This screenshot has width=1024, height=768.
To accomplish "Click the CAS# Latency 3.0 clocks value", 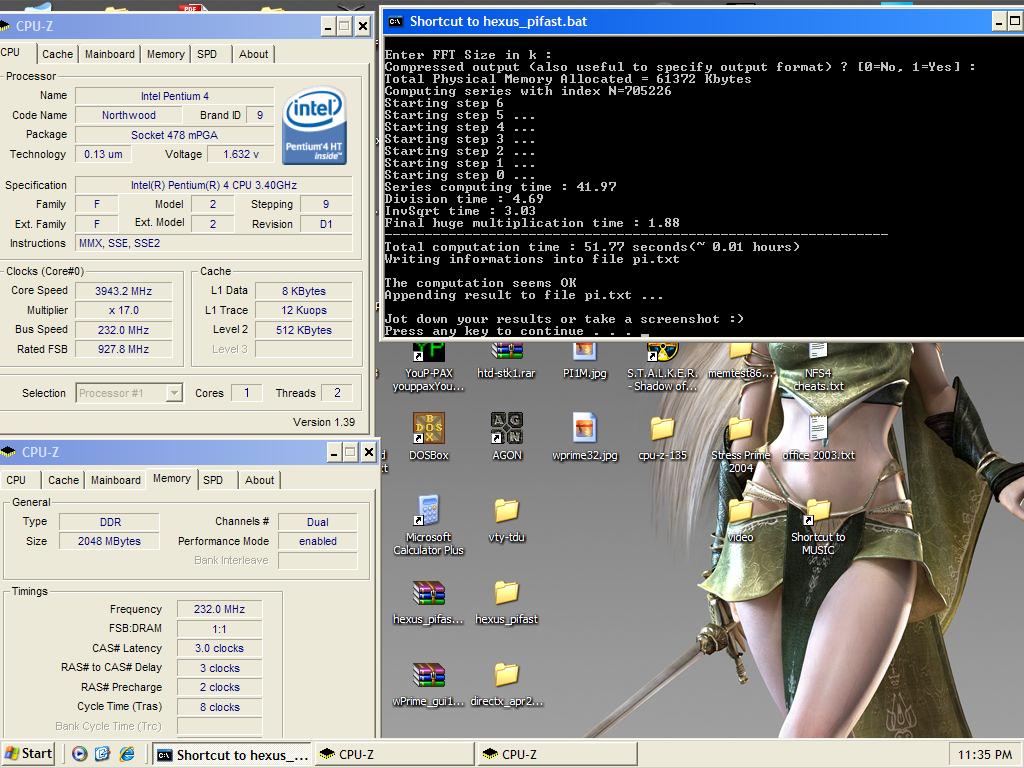I will point(219,648).
